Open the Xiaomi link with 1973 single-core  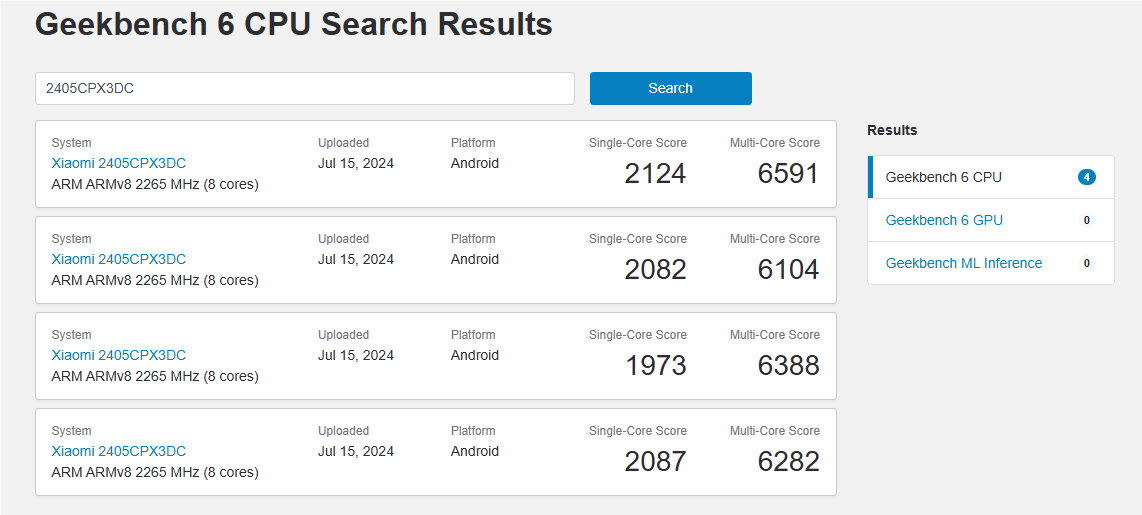pos(118,355)
